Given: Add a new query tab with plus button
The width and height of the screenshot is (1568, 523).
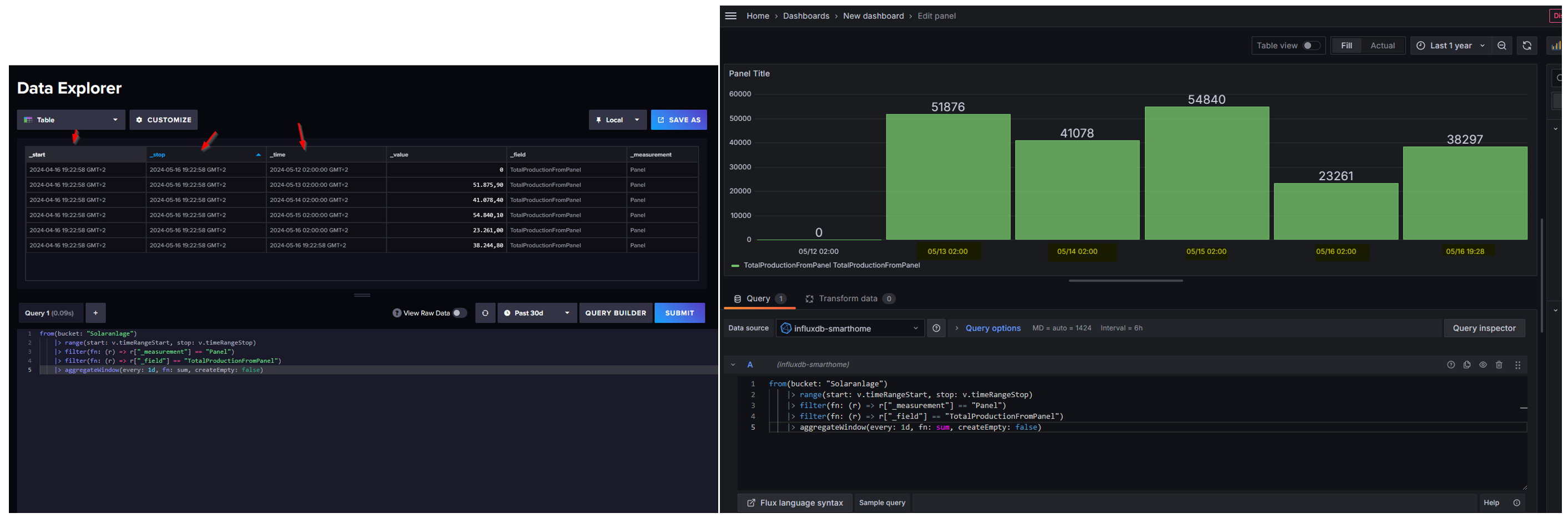Looking at the screenshot, I should [x=95, y=313].
